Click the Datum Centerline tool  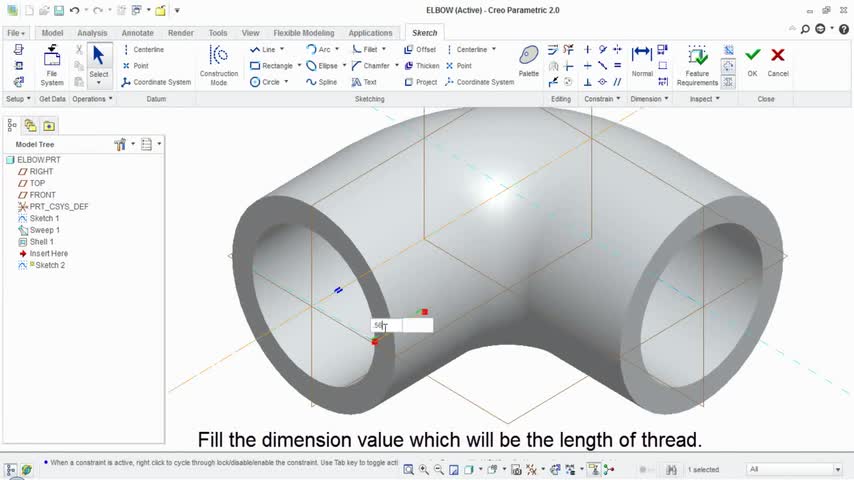point(143,50)
